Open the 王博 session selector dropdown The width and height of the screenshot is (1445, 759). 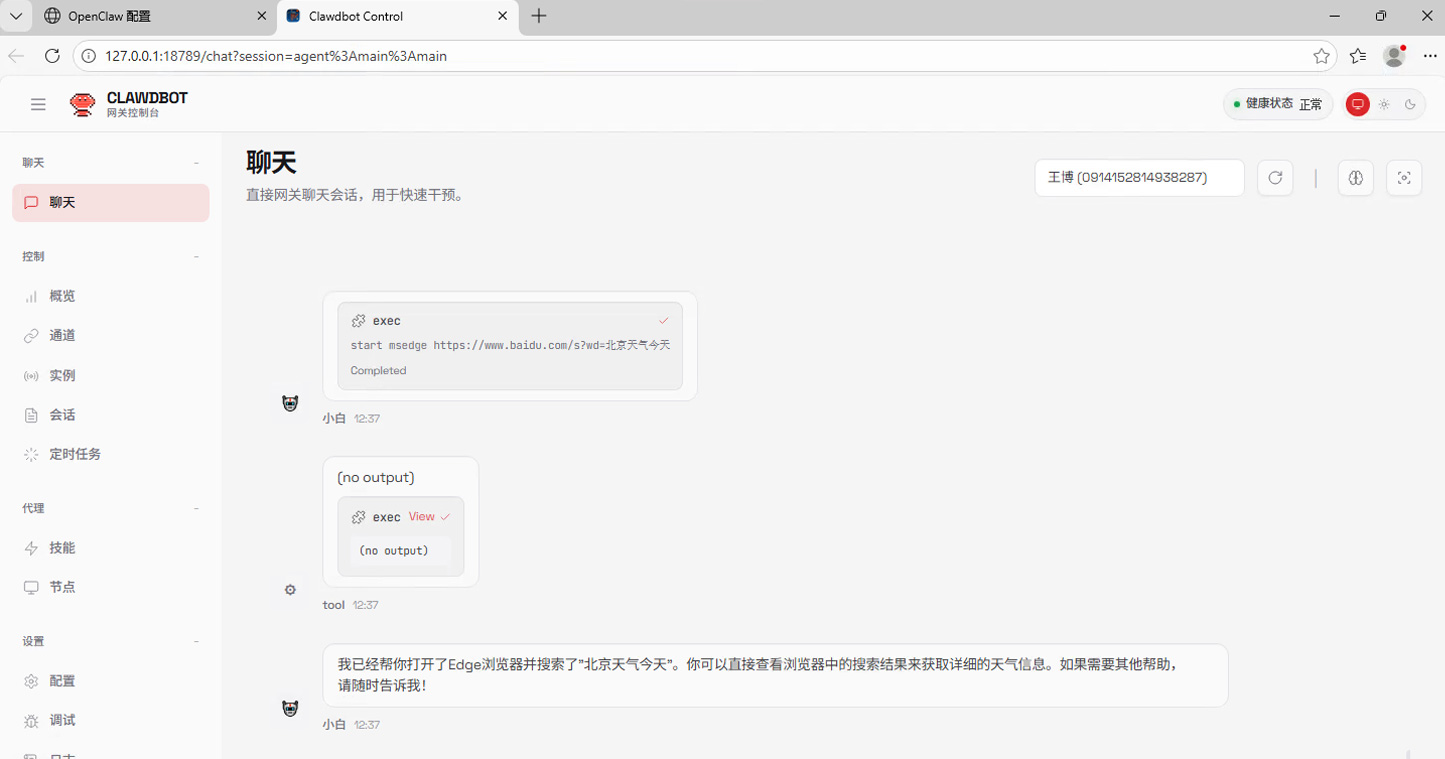click(1139, 178)
